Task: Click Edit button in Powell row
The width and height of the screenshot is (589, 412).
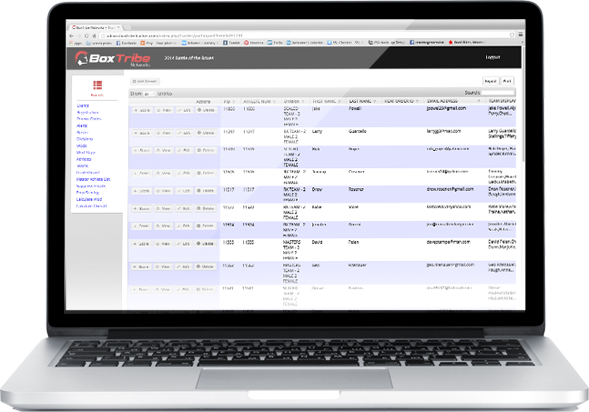Action: [184, 110]
